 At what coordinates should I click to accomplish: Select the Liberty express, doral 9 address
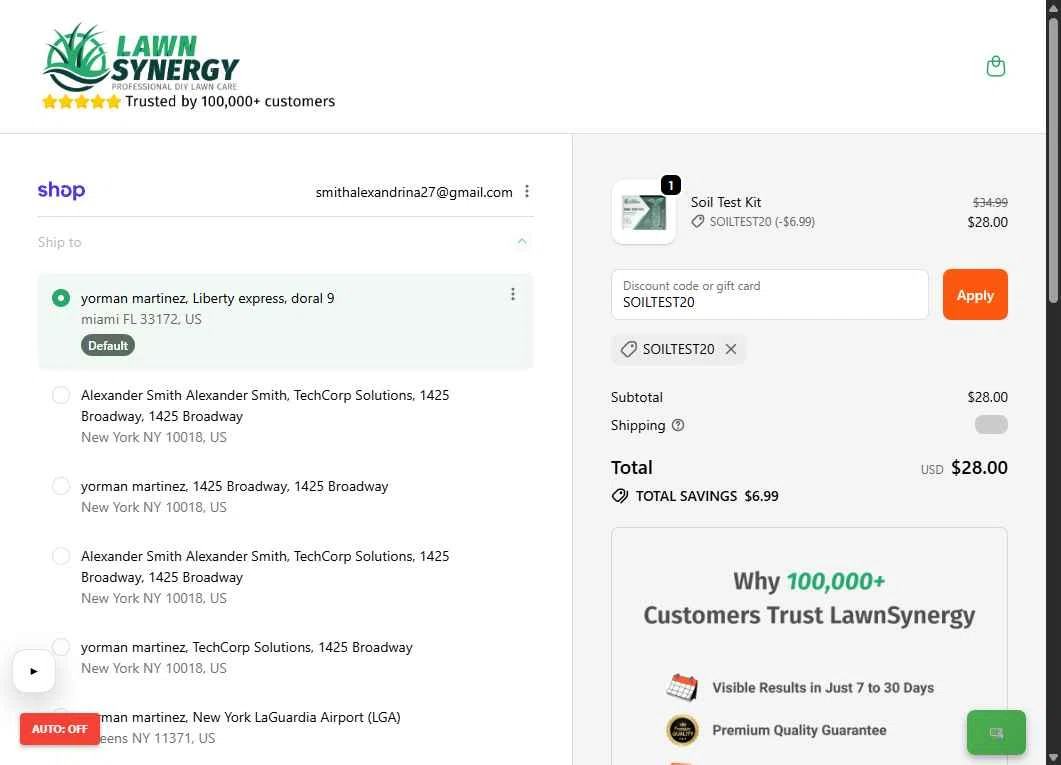(x=61, y=298)
